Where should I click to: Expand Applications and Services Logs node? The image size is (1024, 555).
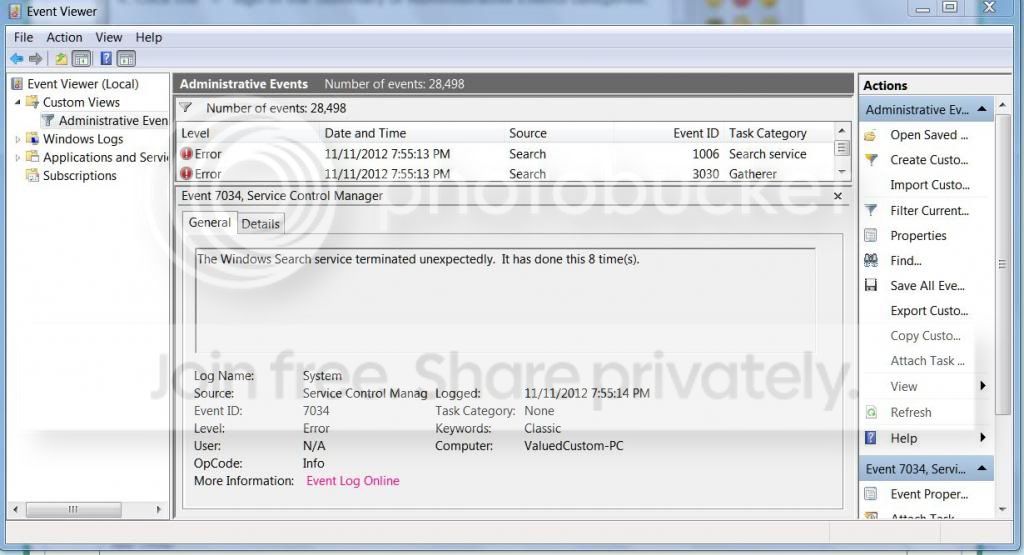click(18, 157)
